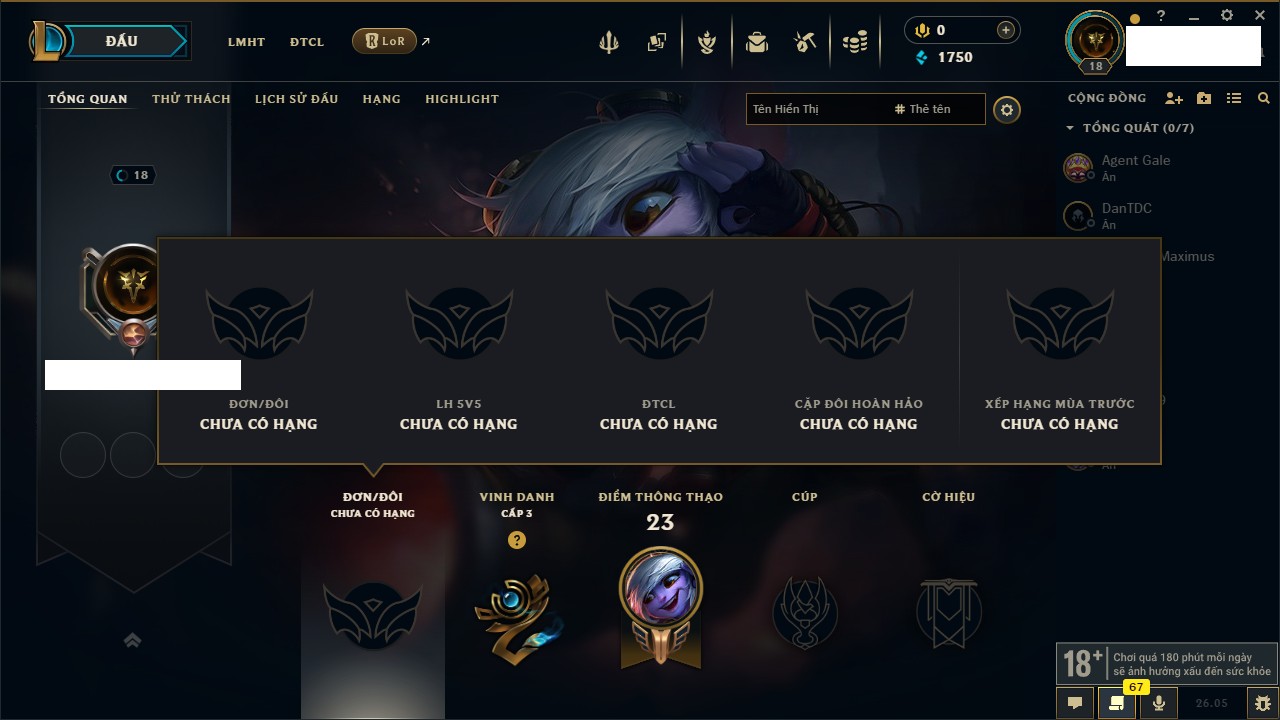Open the Loot chest icon
Screen dimensions: 1280x720
[x=757, y=42]
